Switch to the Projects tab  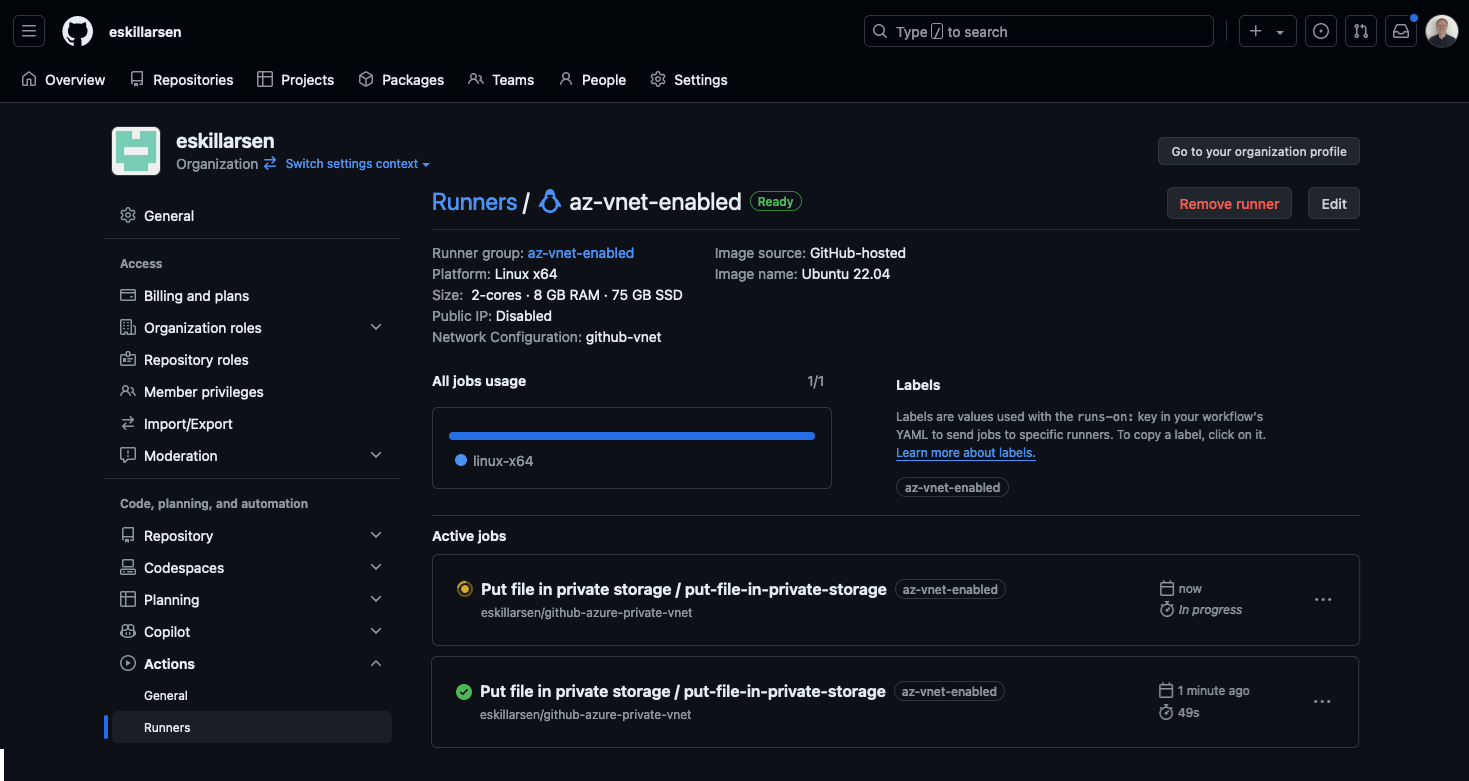click(296, 80)
